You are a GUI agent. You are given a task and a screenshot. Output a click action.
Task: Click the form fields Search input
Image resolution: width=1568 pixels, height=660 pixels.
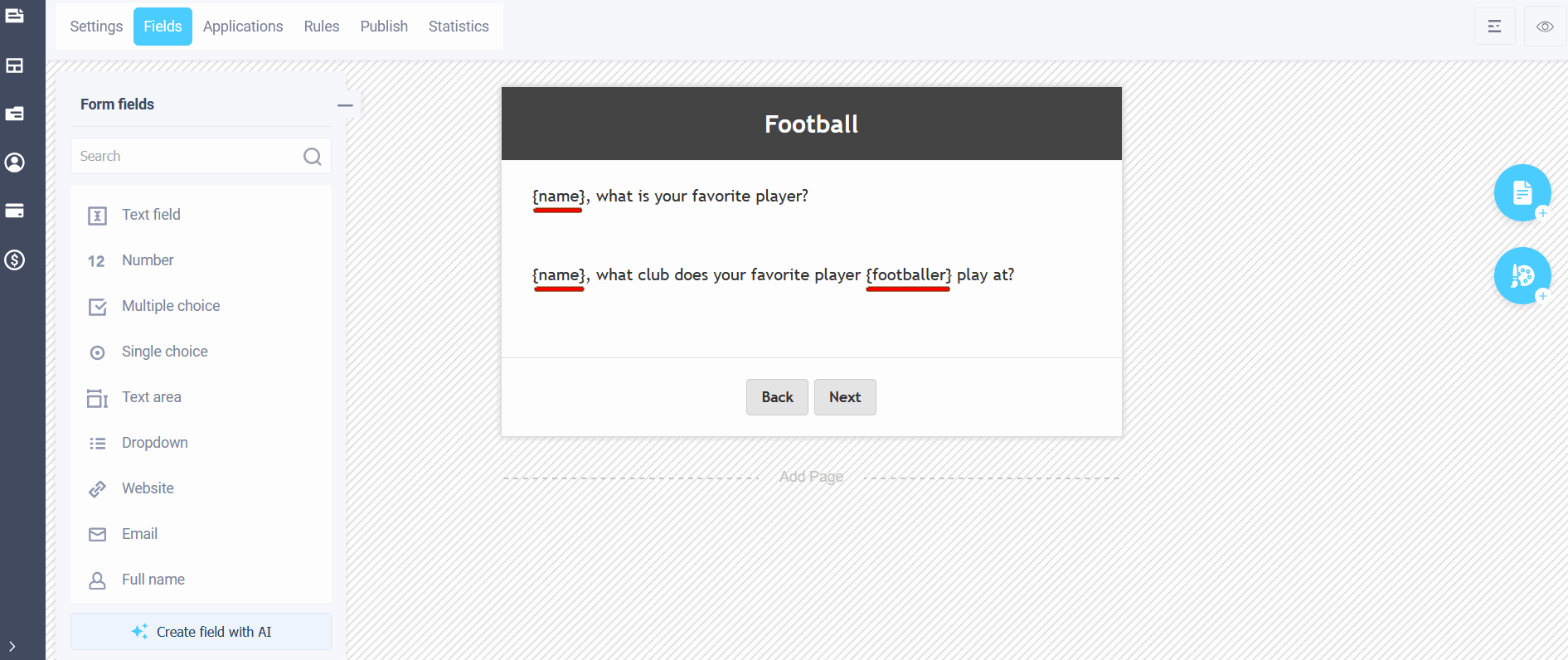[x=201, y=156]
